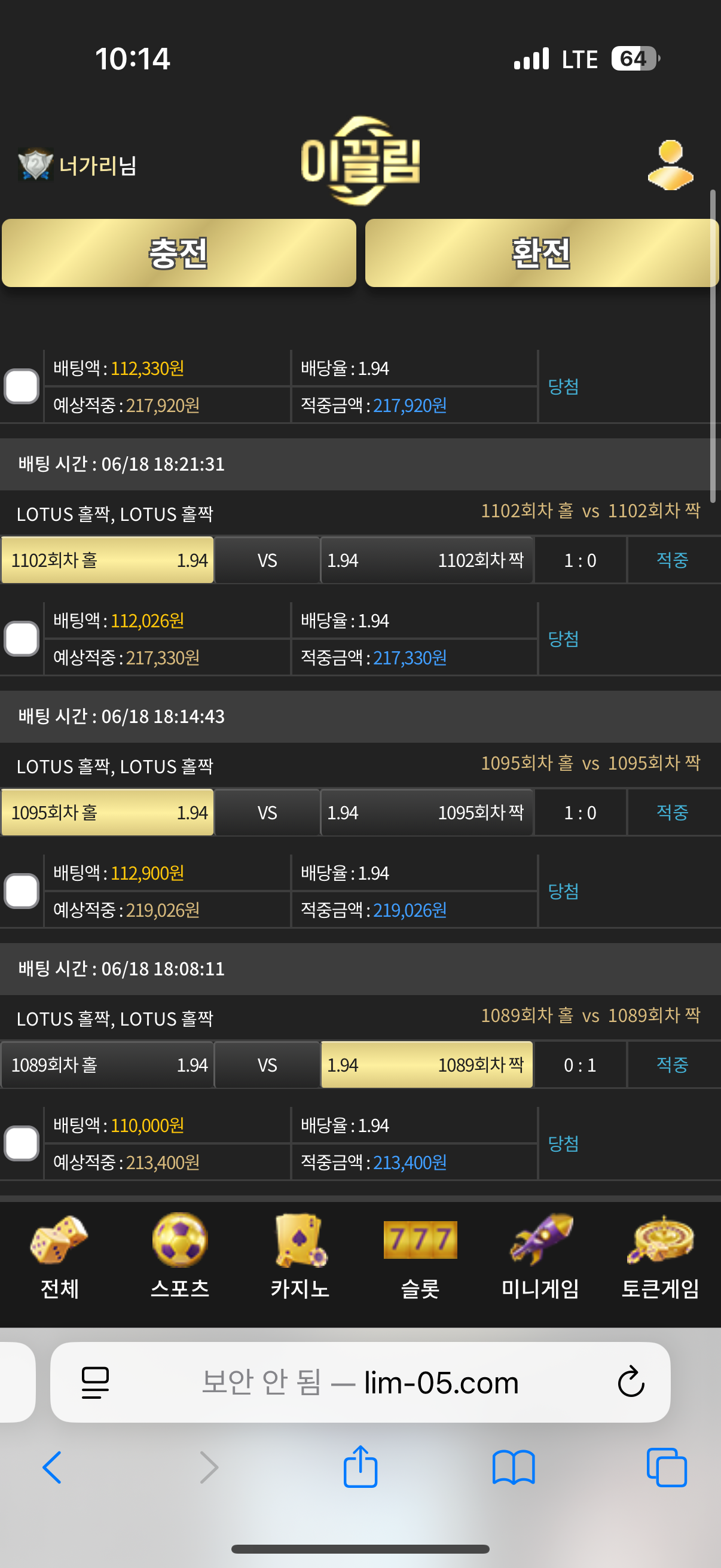
Task: Check the box for the 110,000원 bet
Action: (22, 1144)
